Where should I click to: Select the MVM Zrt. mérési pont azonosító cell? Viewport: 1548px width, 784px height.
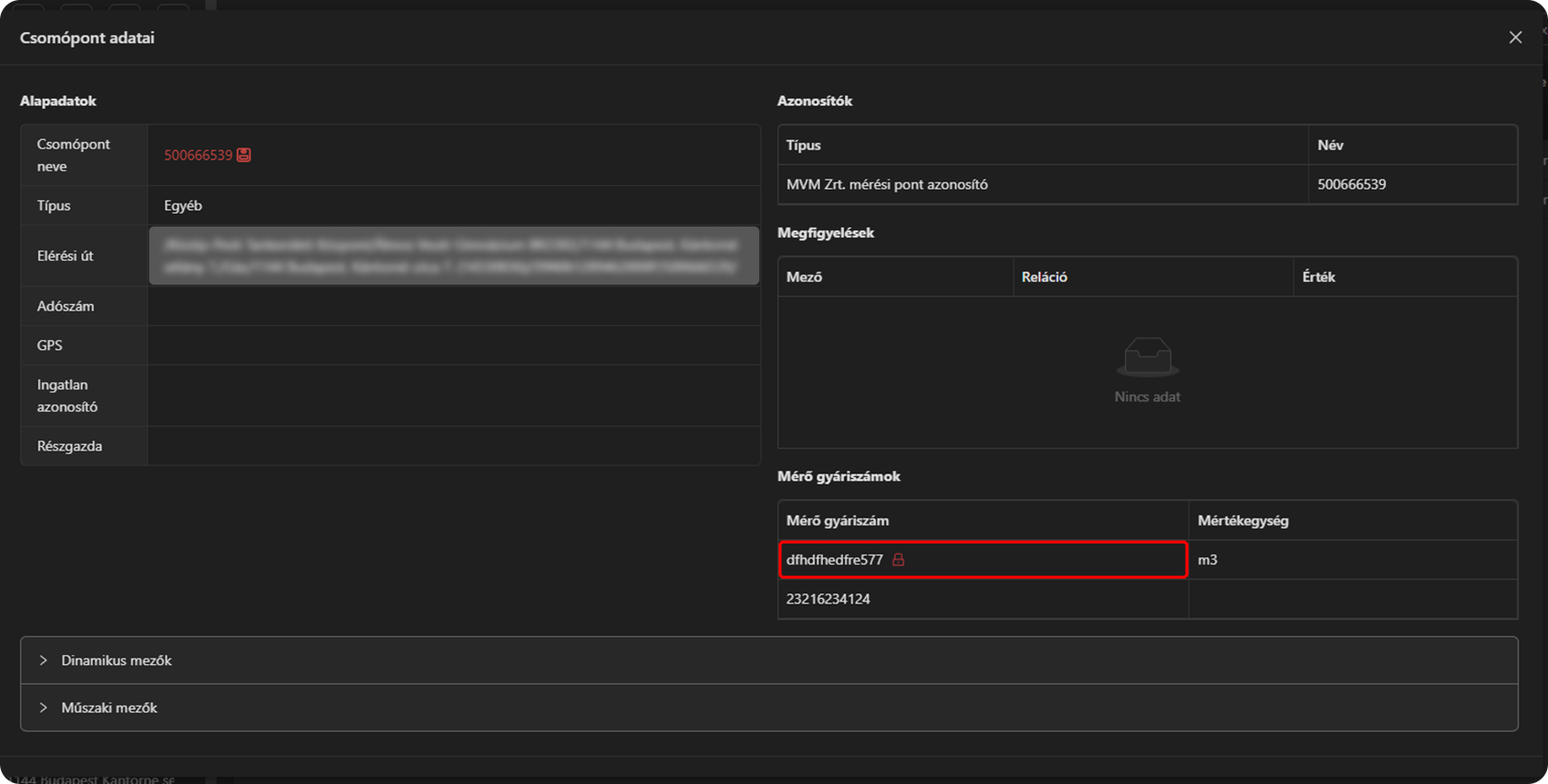point(887,184)
